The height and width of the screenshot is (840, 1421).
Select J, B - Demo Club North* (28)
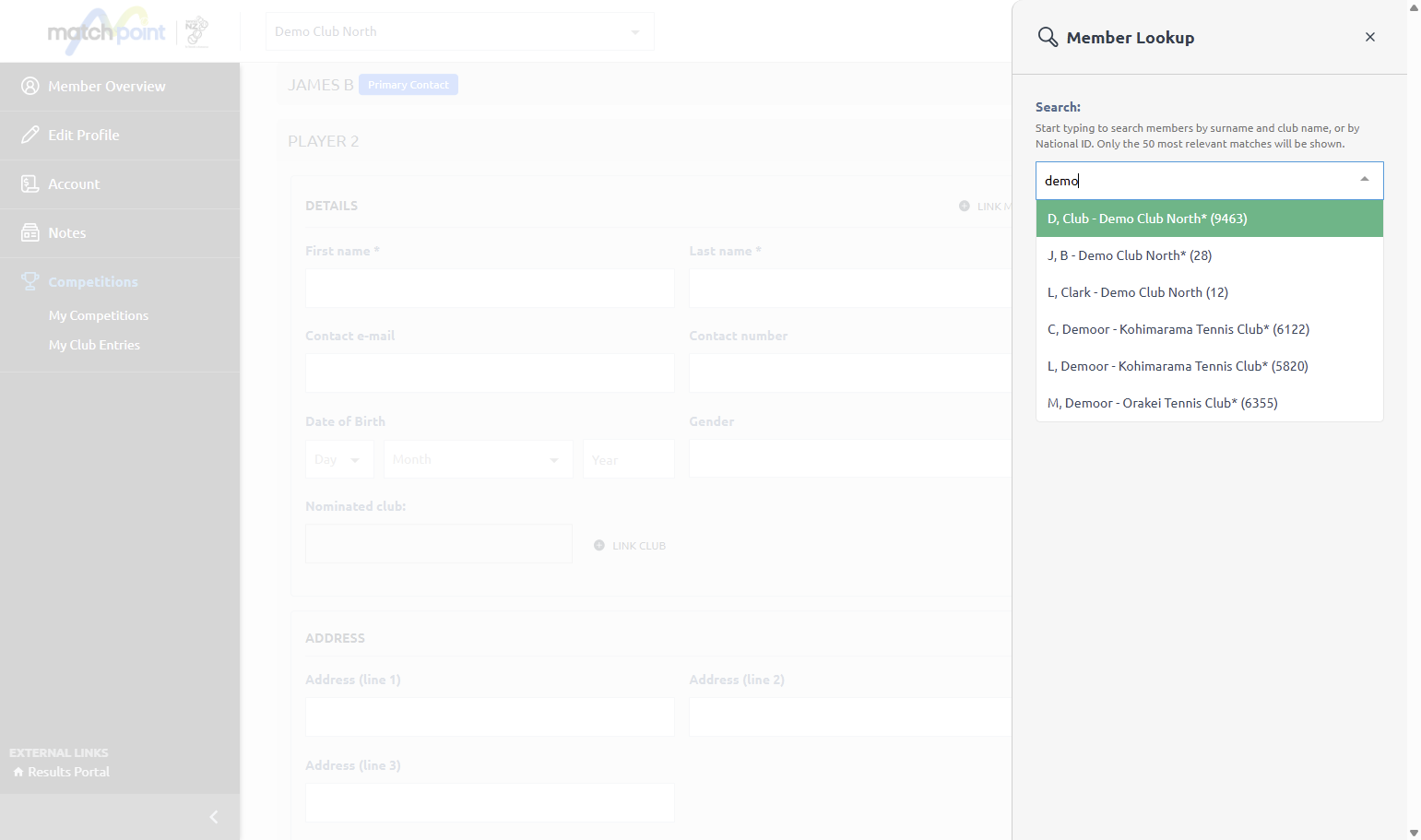1210,255
